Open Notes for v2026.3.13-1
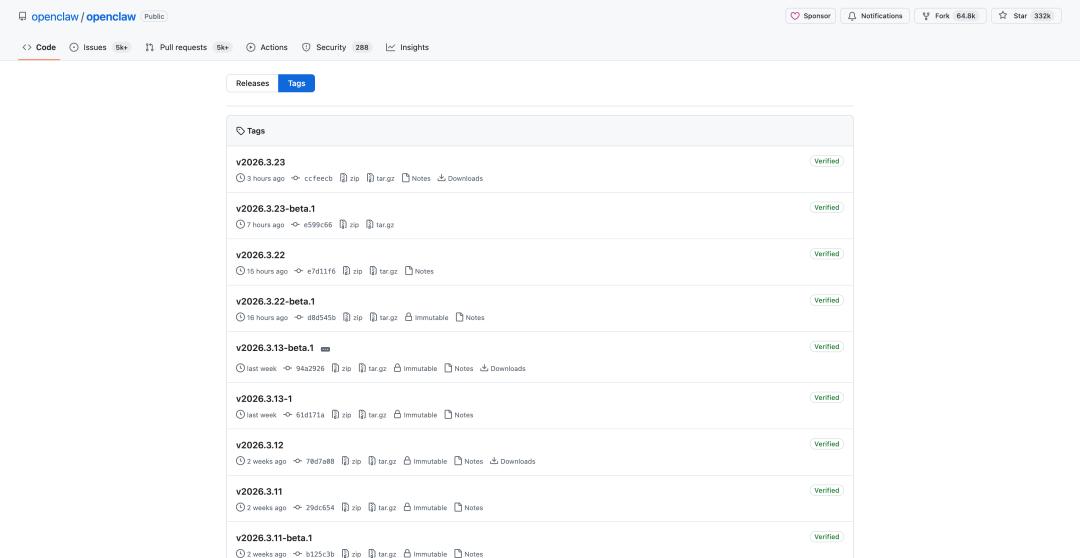The height and width of the screenshot is (558, 1080). tap(459, 415)
